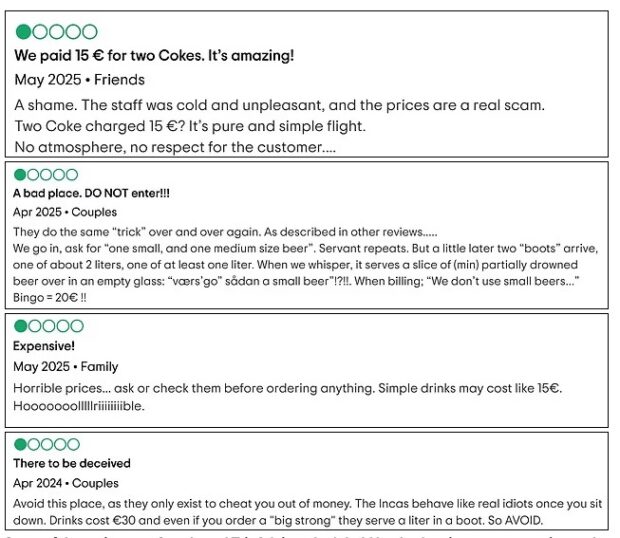Click the filled rating bubble on 'A bad place' review
The height and width of the screenshot is (538, 620).
point(20,175)
